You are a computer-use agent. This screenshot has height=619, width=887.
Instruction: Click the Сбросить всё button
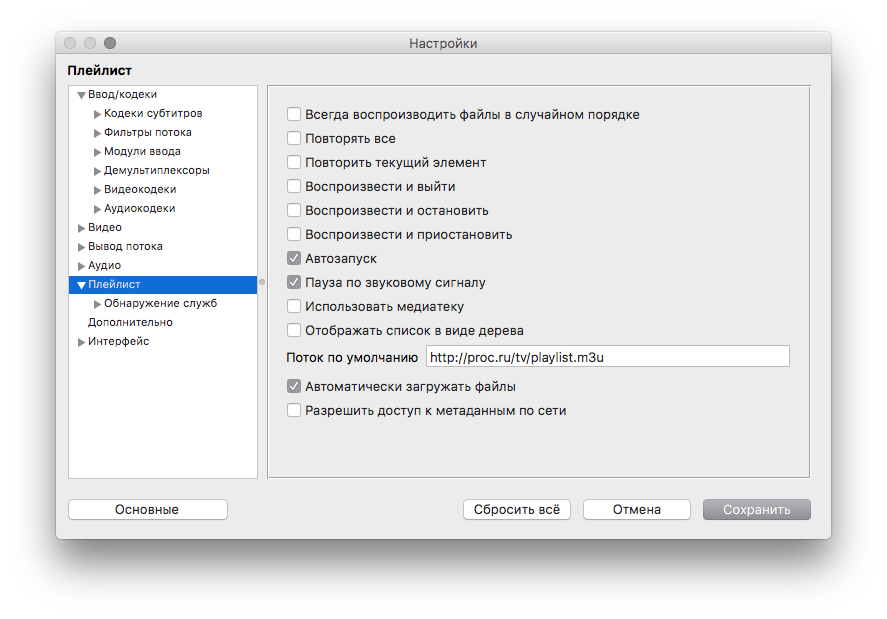click(516, 509)
